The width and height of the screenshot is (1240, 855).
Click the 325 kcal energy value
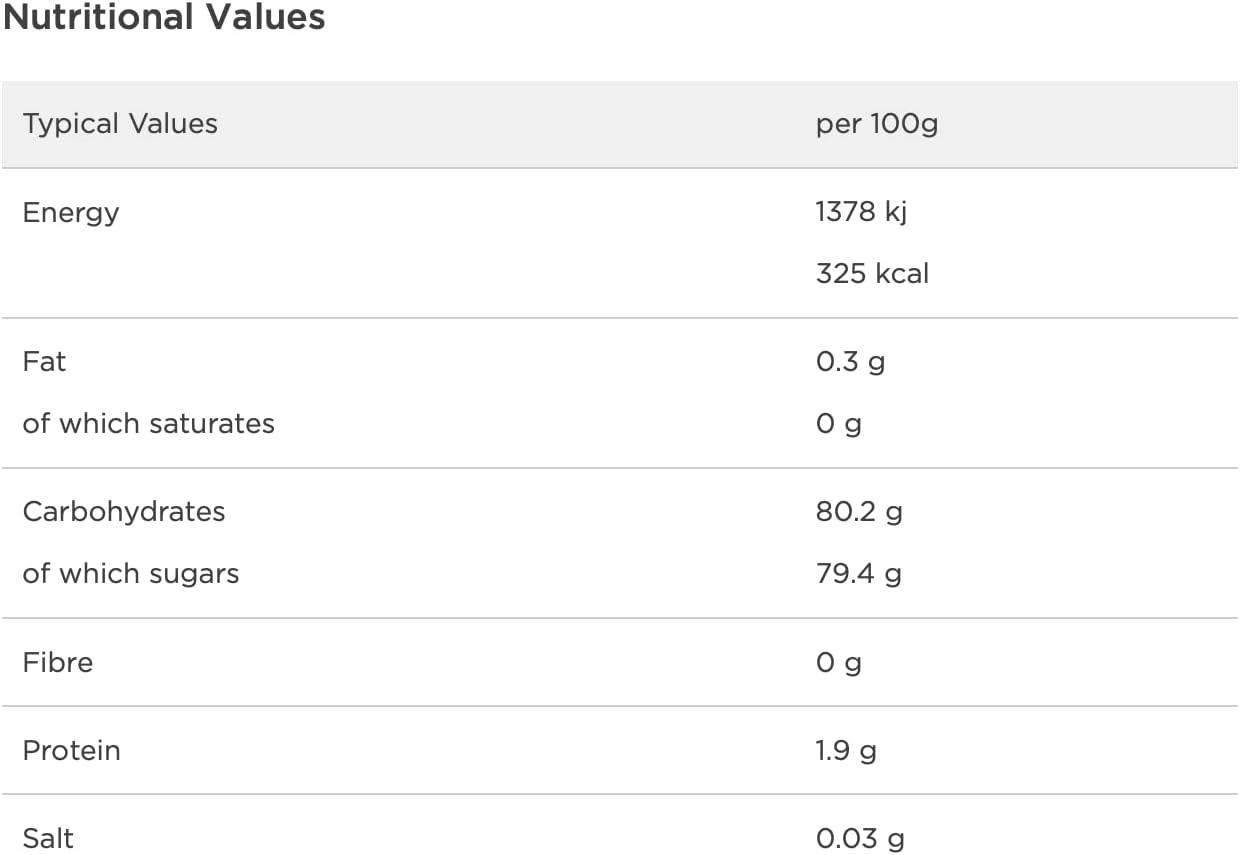pyautogui.click(x=872, y=274)
